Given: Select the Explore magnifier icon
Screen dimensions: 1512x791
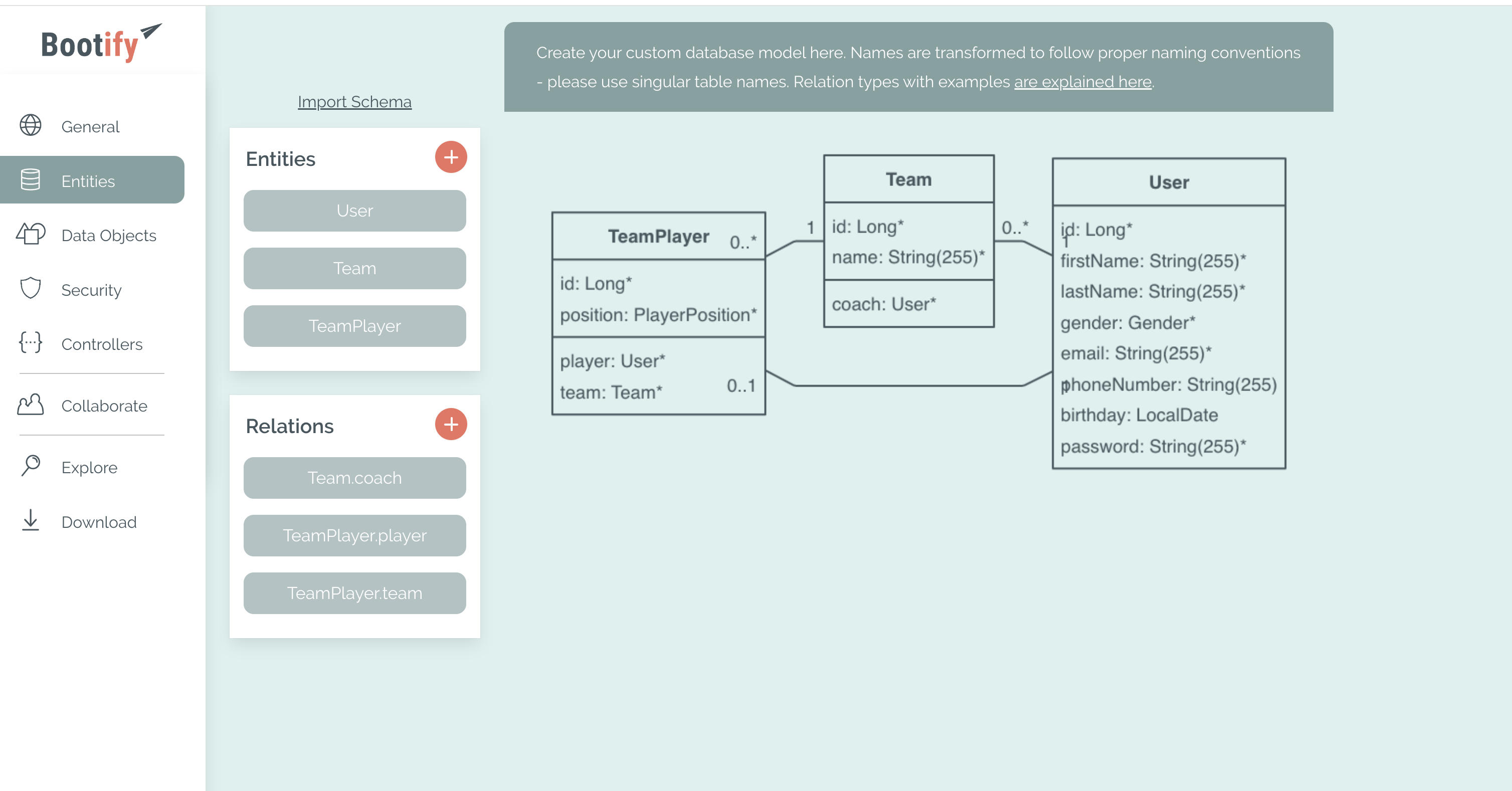Looking at the screenshot, I should [x=30, y=466].
